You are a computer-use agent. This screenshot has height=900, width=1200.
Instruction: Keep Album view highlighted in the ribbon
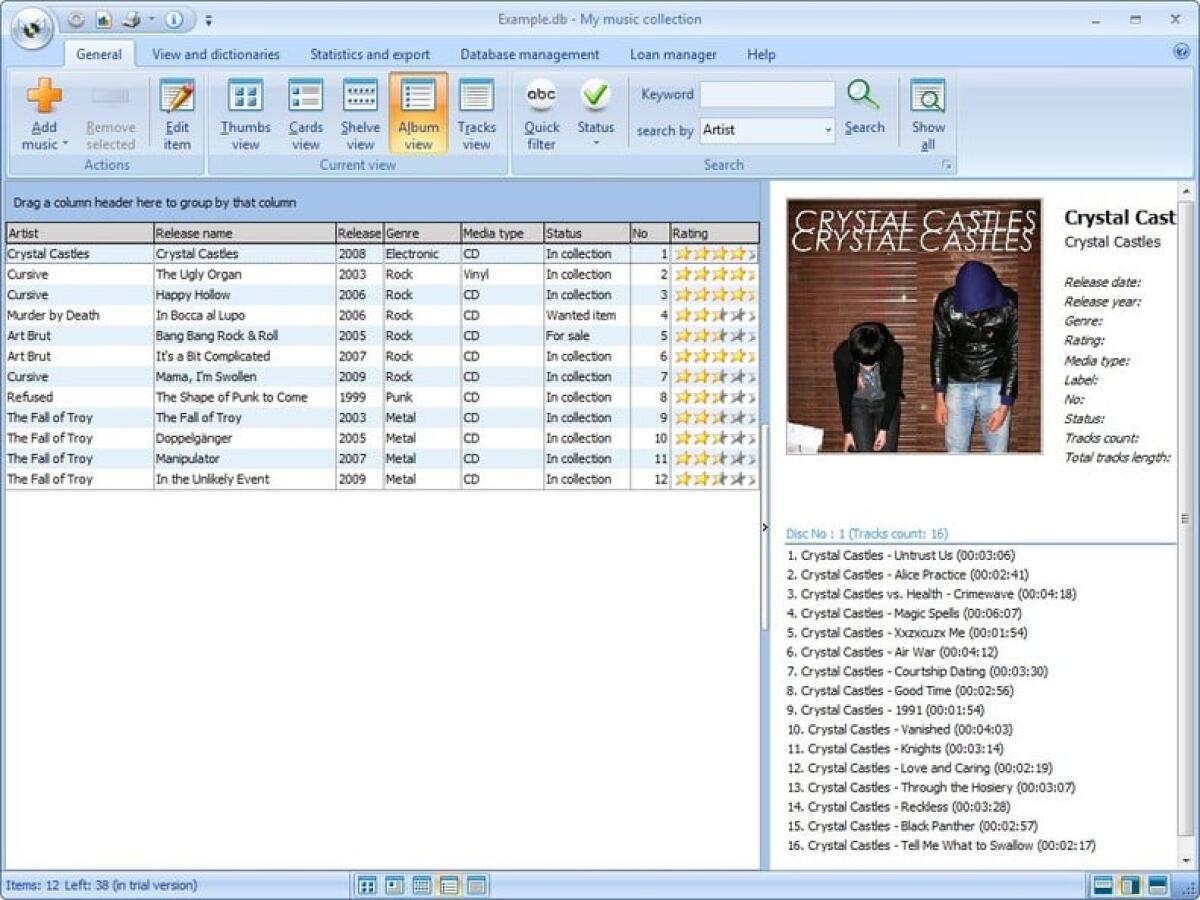click(x=417, y=112)
